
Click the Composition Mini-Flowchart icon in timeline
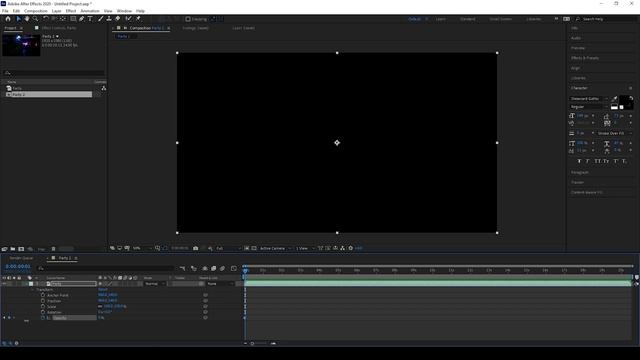pyautogui.click(x=182, y=268)
